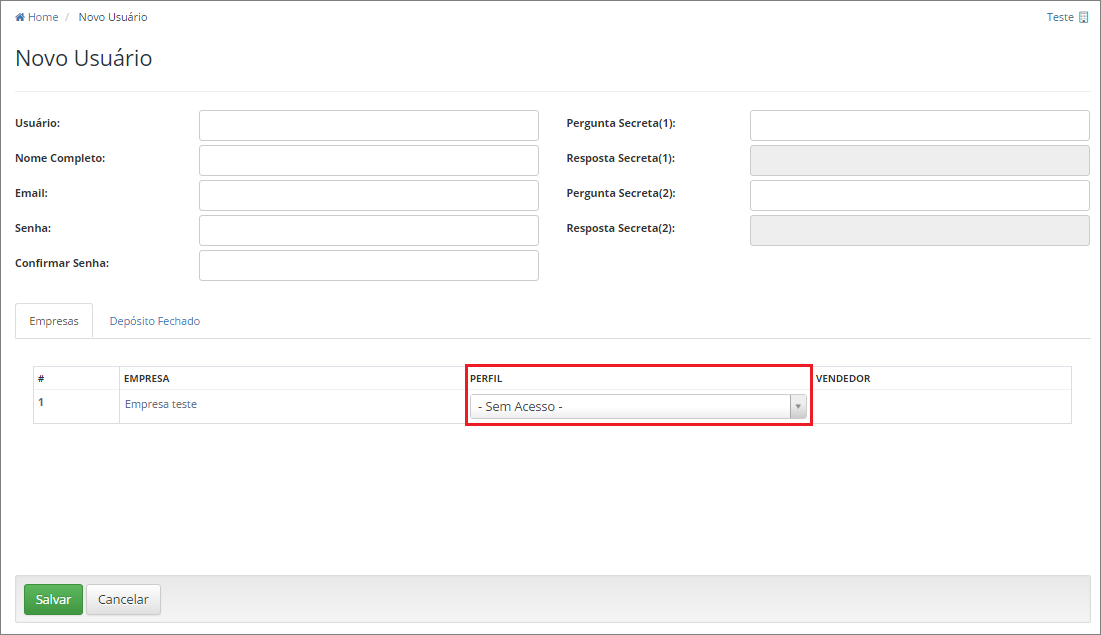Switch to the Depósito Fechado tab
Image resolution: width=1101 pixels, height=635 pixels.
coord(154,321)
